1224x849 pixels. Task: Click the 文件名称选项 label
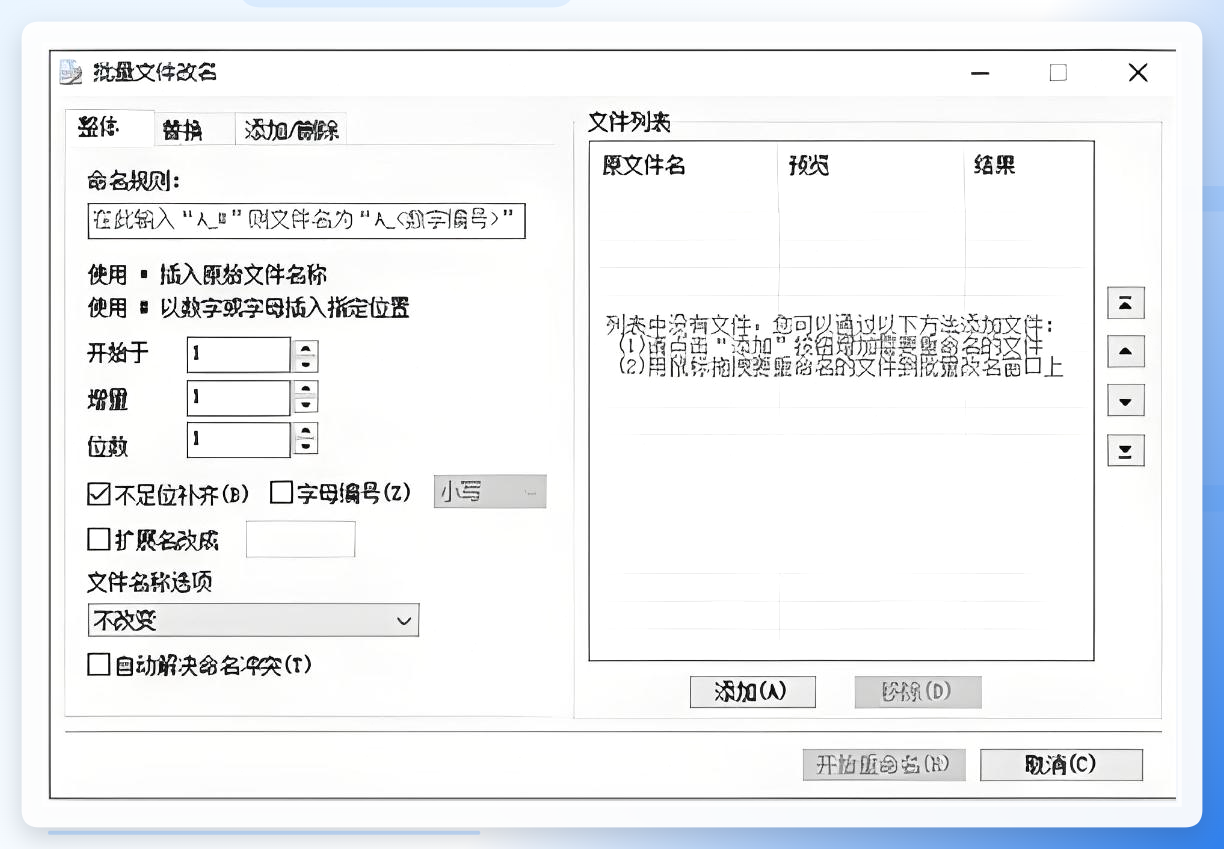point(150,582)
